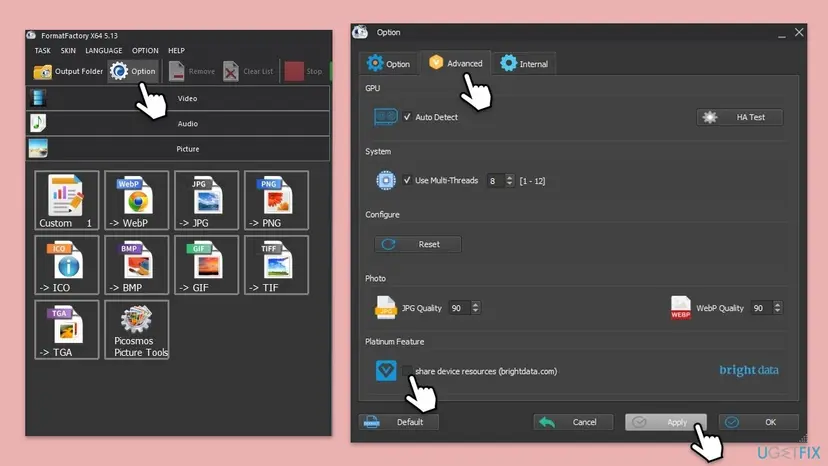The image size is (828, 466).
Task: Click the Apply button
Action: tap(666, 422)
